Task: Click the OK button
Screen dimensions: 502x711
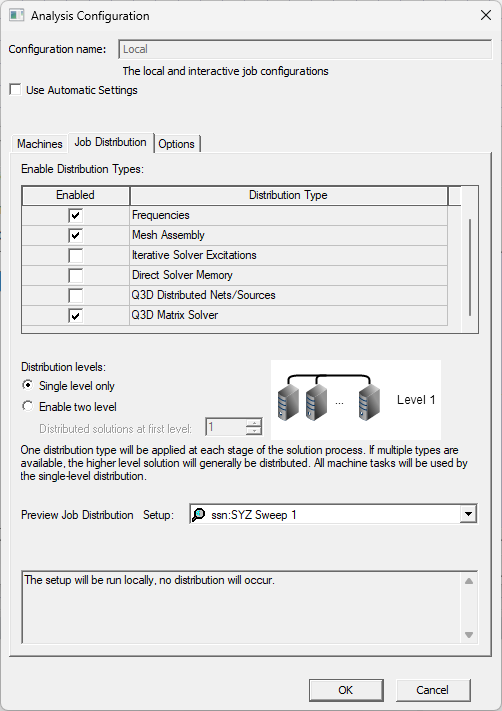Action: click(346, 690)
